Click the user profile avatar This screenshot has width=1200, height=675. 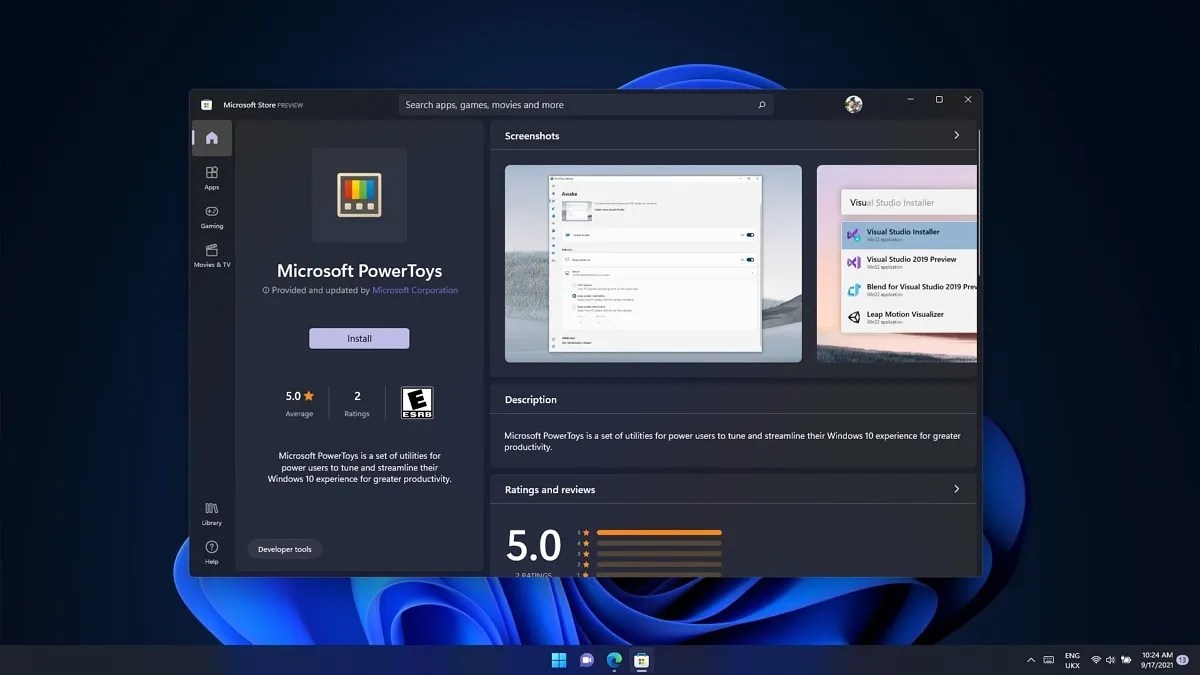853,104
